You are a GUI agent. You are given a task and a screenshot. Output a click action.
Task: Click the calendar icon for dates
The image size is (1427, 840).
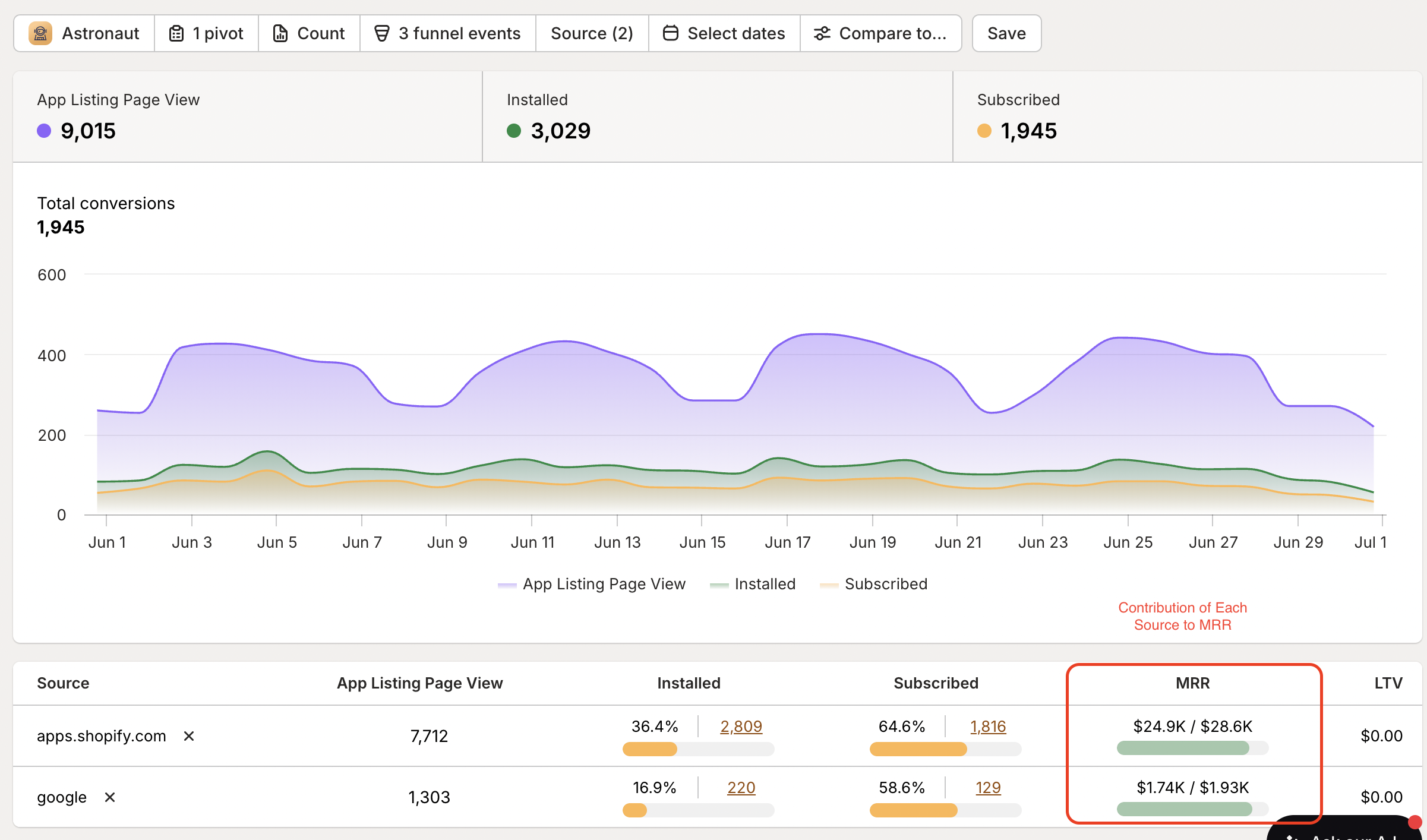click(x=671, y=33)
